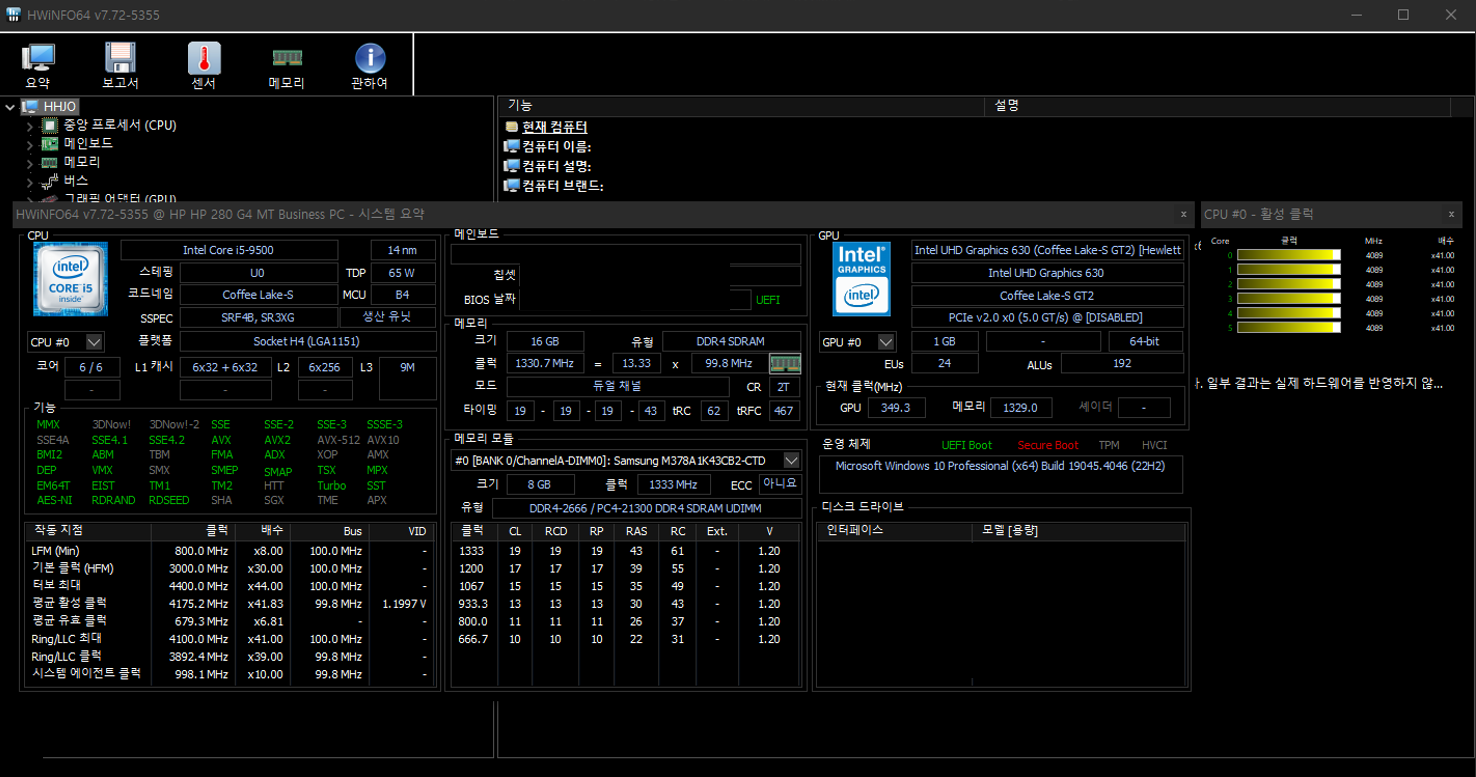Click the Core 0 clock bar
The width and height of the screenshot is (1476, 777).
tap(1289, 255)
